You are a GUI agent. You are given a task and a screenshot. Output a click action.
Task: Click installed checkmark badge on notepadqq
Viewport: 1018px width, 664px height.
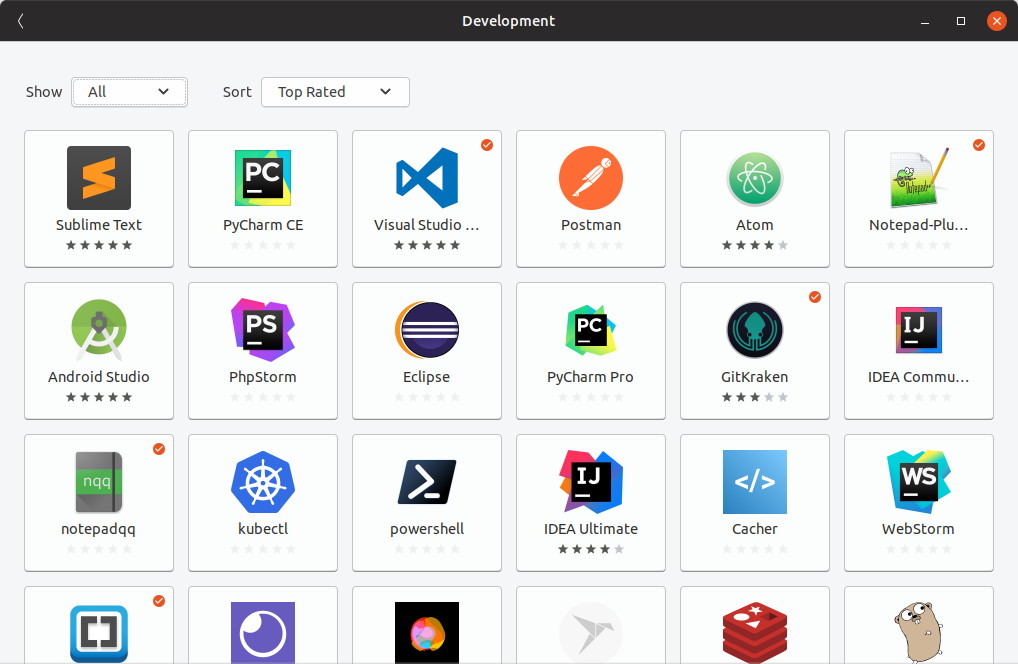[x=159, y=449]
